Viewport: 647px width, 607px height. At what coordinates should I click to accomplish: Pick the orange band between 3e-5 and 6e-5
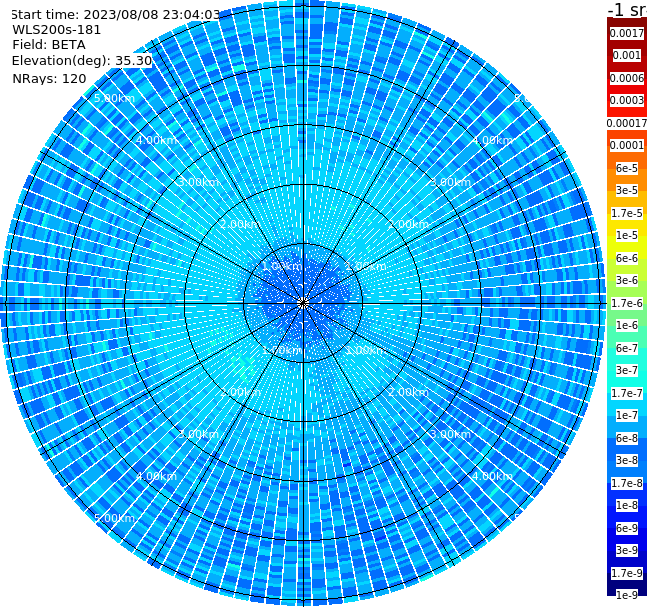[x=627, y=179]
